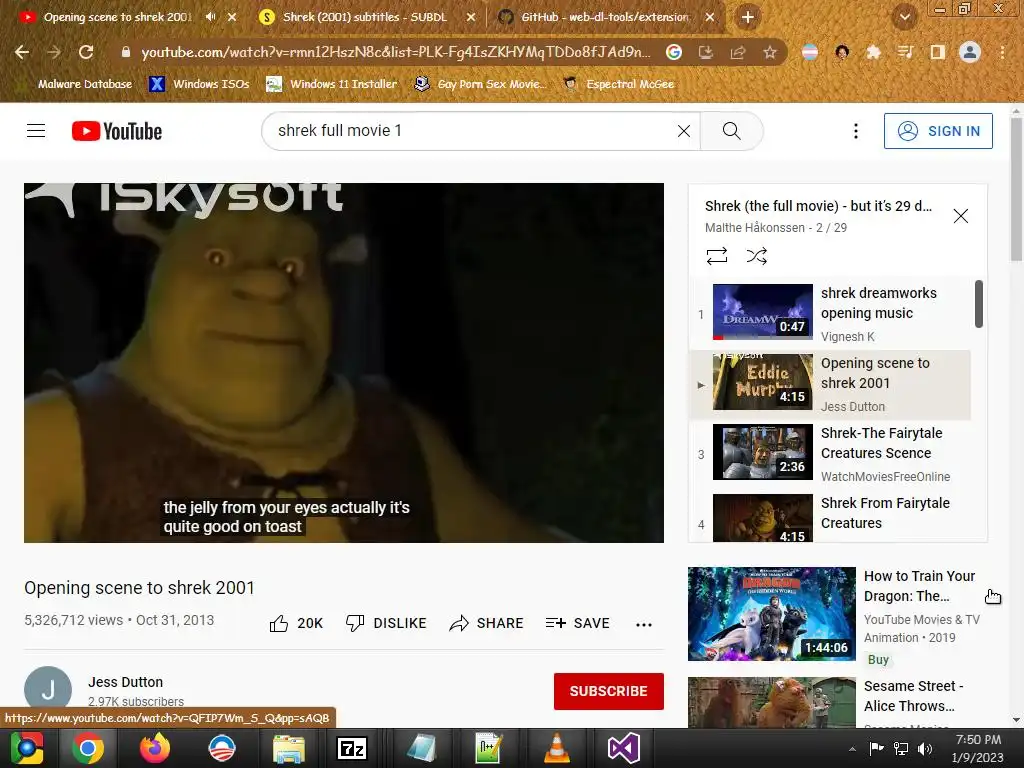Close the SUBDL subtitles tab
This screenshot has width=1024, height=768.
[x=471, y=18]
